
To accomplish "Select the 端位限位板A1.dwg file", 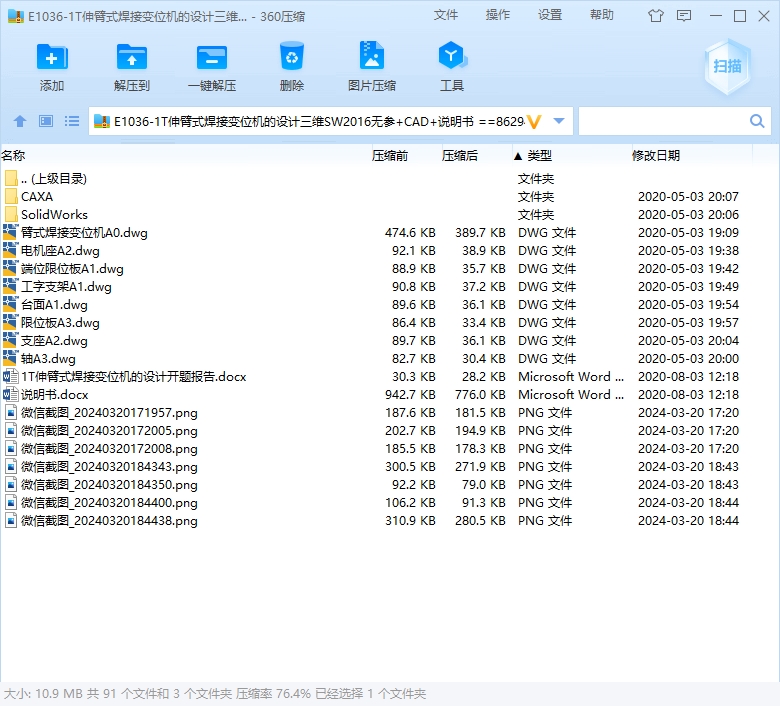I will click(x=72, y=269).
